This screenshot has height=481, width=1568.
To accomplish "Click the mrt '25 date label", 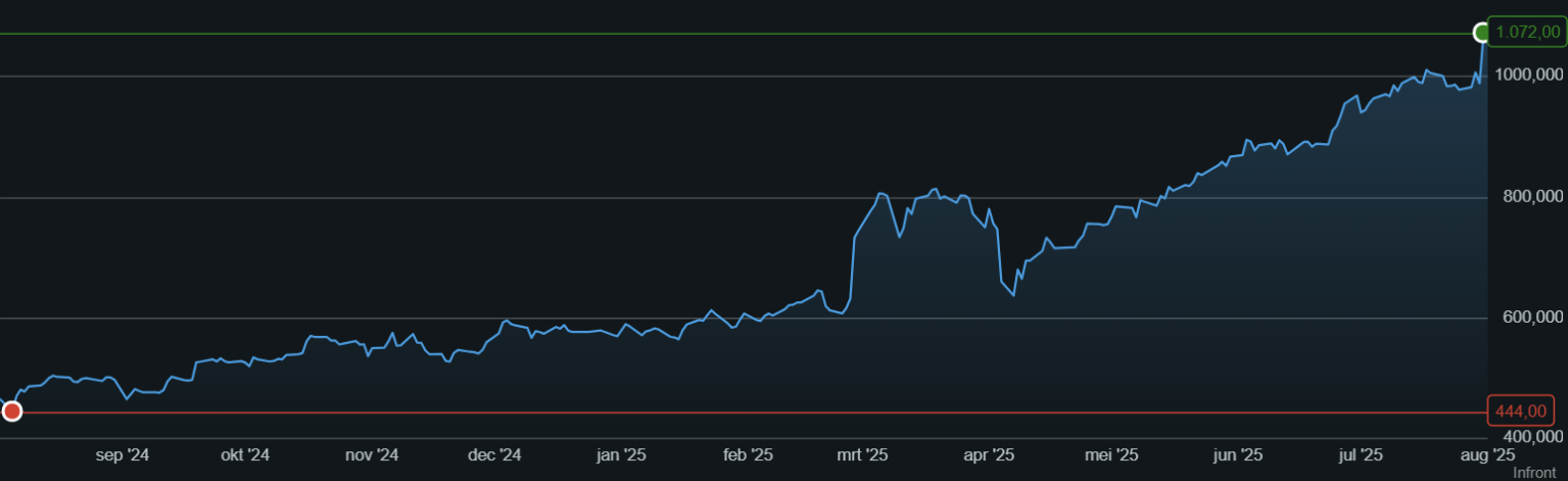I will [862, 455].
